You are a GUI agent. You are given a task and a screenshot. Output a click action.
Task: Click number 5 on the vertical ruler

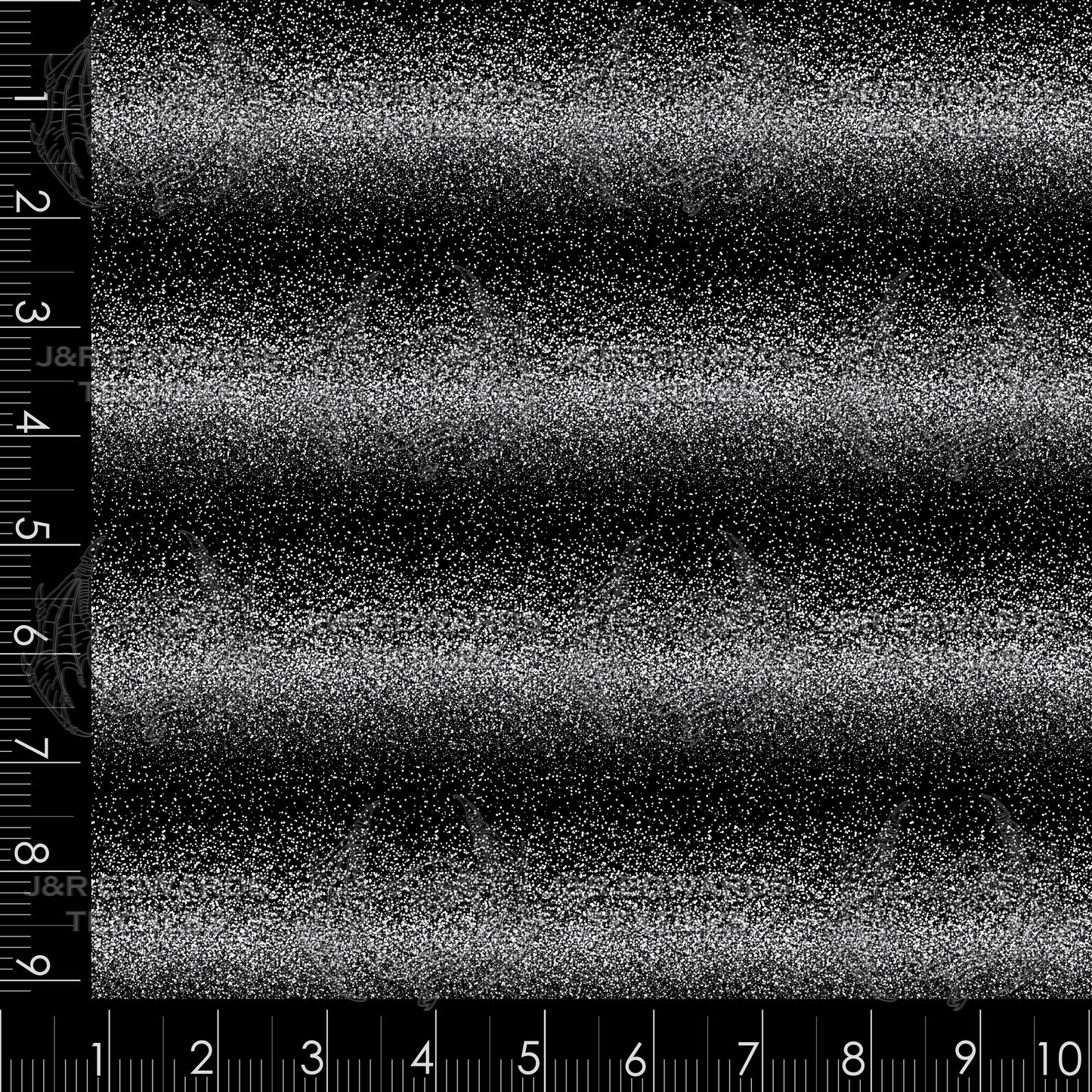coord(33,531)
